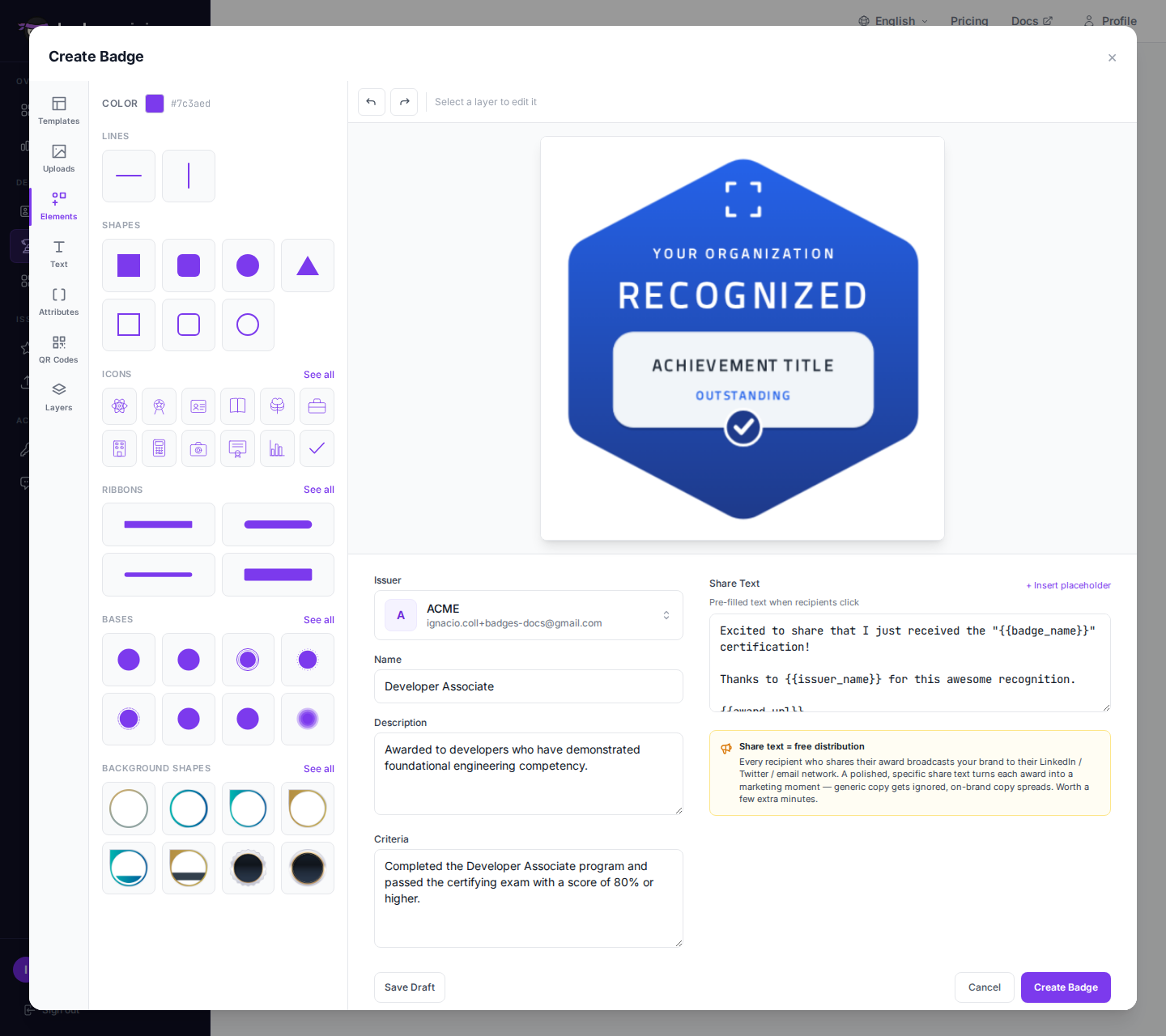Viewport: 1166px width, 1036px height.
Task: Open the QR Codes panel
Action: 59,350
